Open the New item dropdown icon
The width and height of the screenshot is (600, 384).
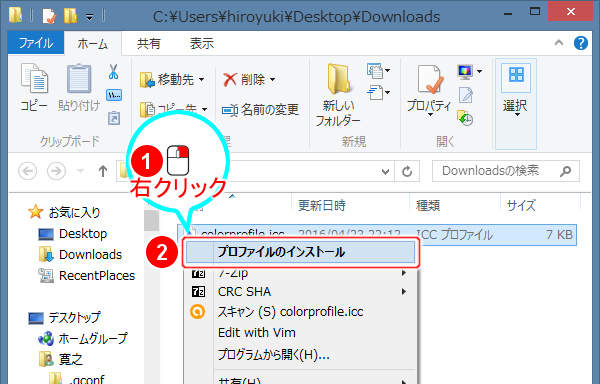click(378, 71)
